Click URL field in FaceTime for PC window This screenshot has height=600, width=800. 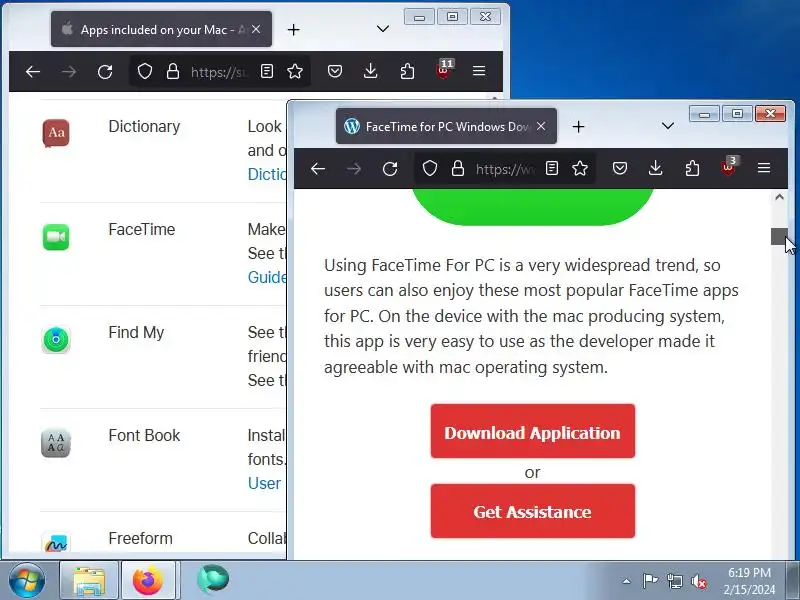point(505,169)
